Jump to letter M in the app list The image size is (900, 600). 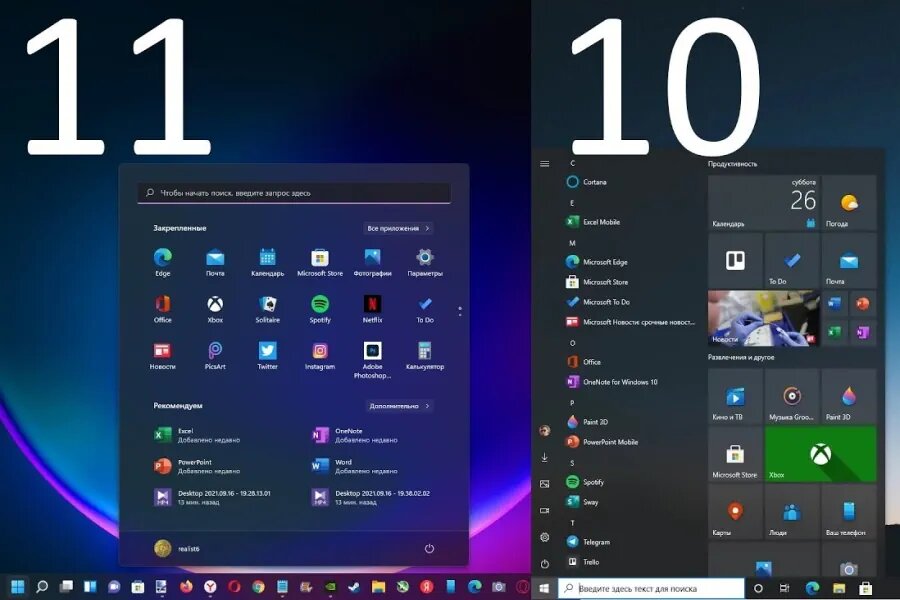pos(572,243)
